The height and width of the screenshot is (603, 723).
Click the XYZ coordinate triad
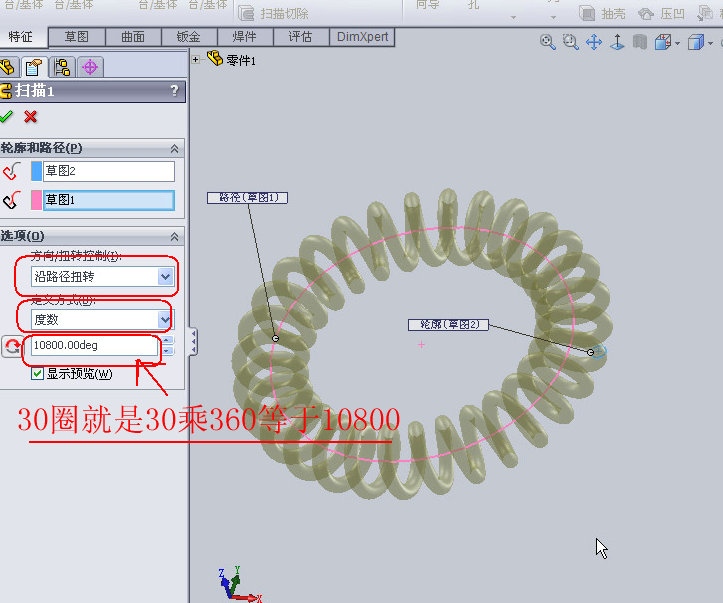(239, 584)
